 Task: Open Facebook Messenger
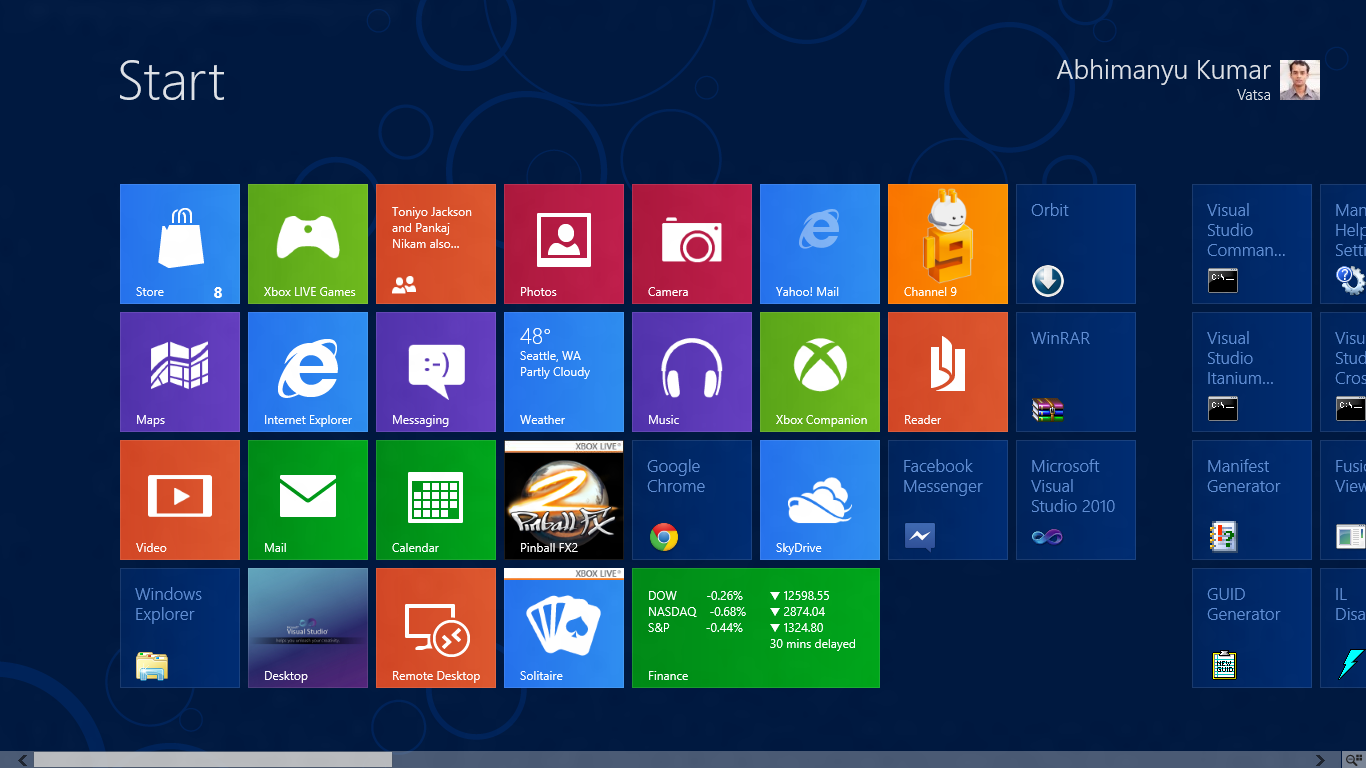pyautogui.click(x=948, y=500)
